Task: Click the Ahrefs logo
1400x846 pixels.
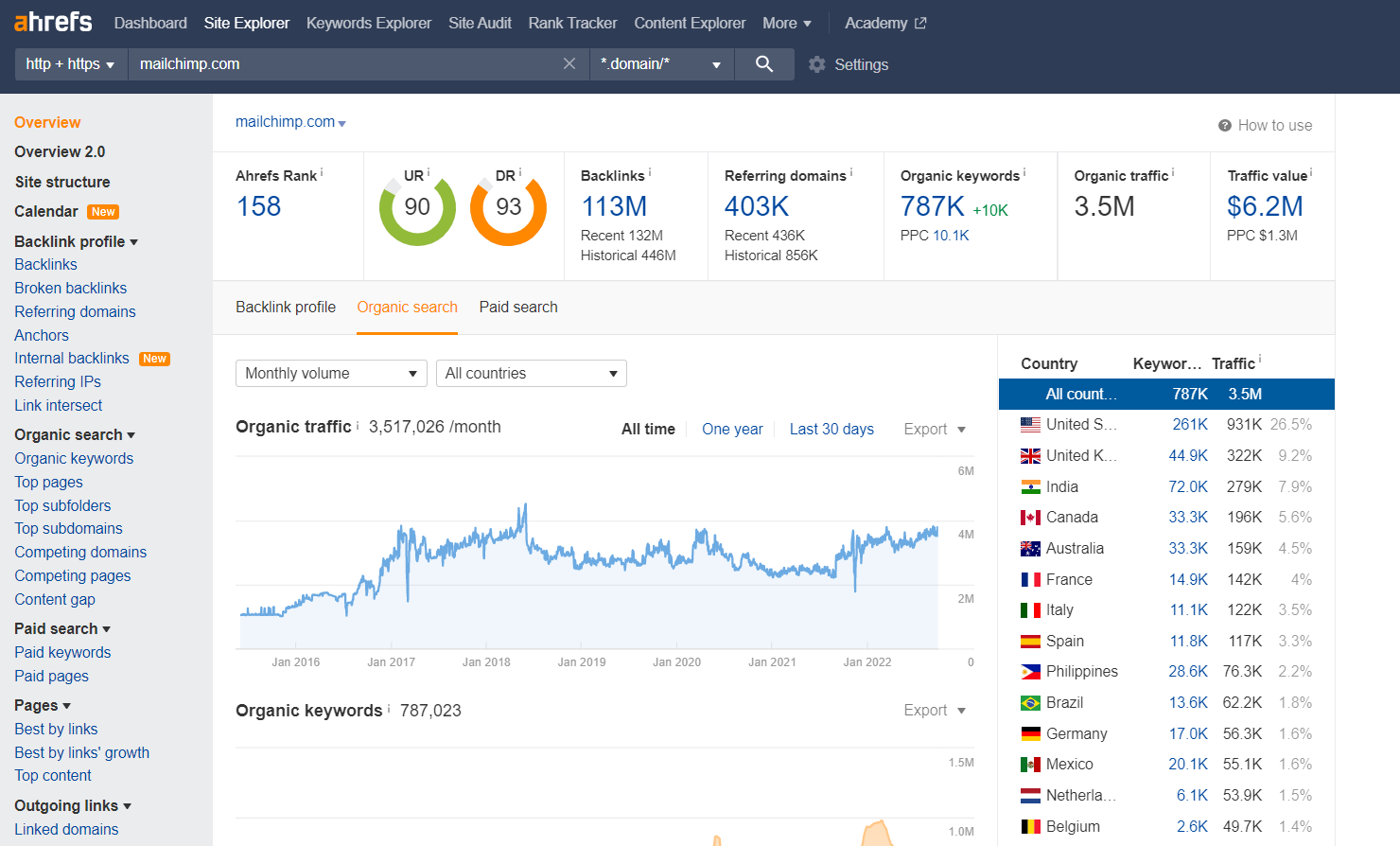Action: click(53, 22)
